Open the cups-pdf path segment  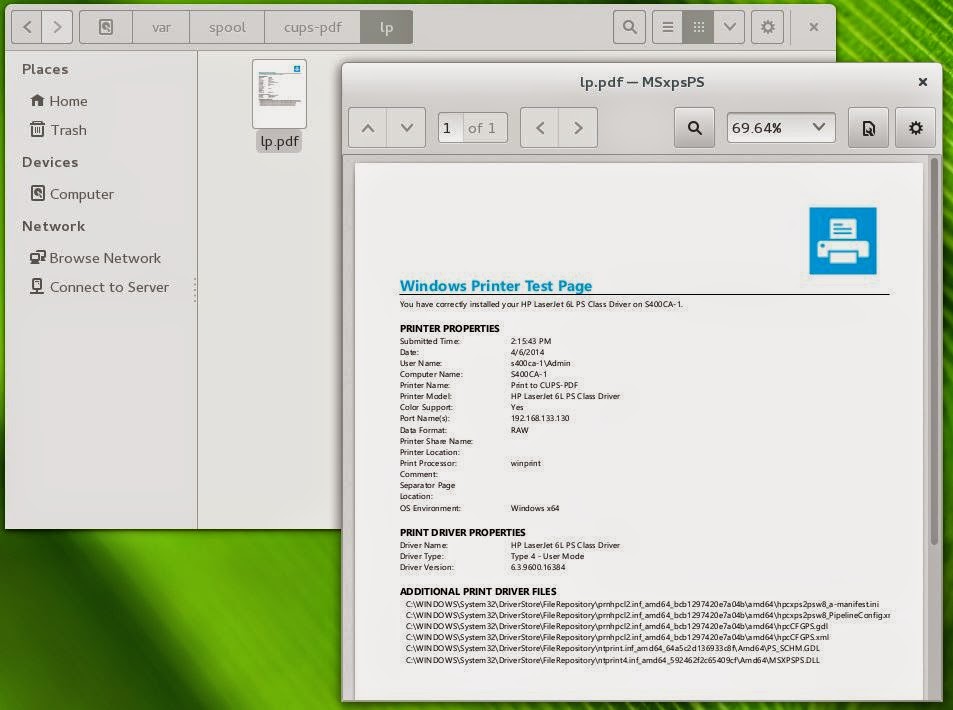(312, 27)
